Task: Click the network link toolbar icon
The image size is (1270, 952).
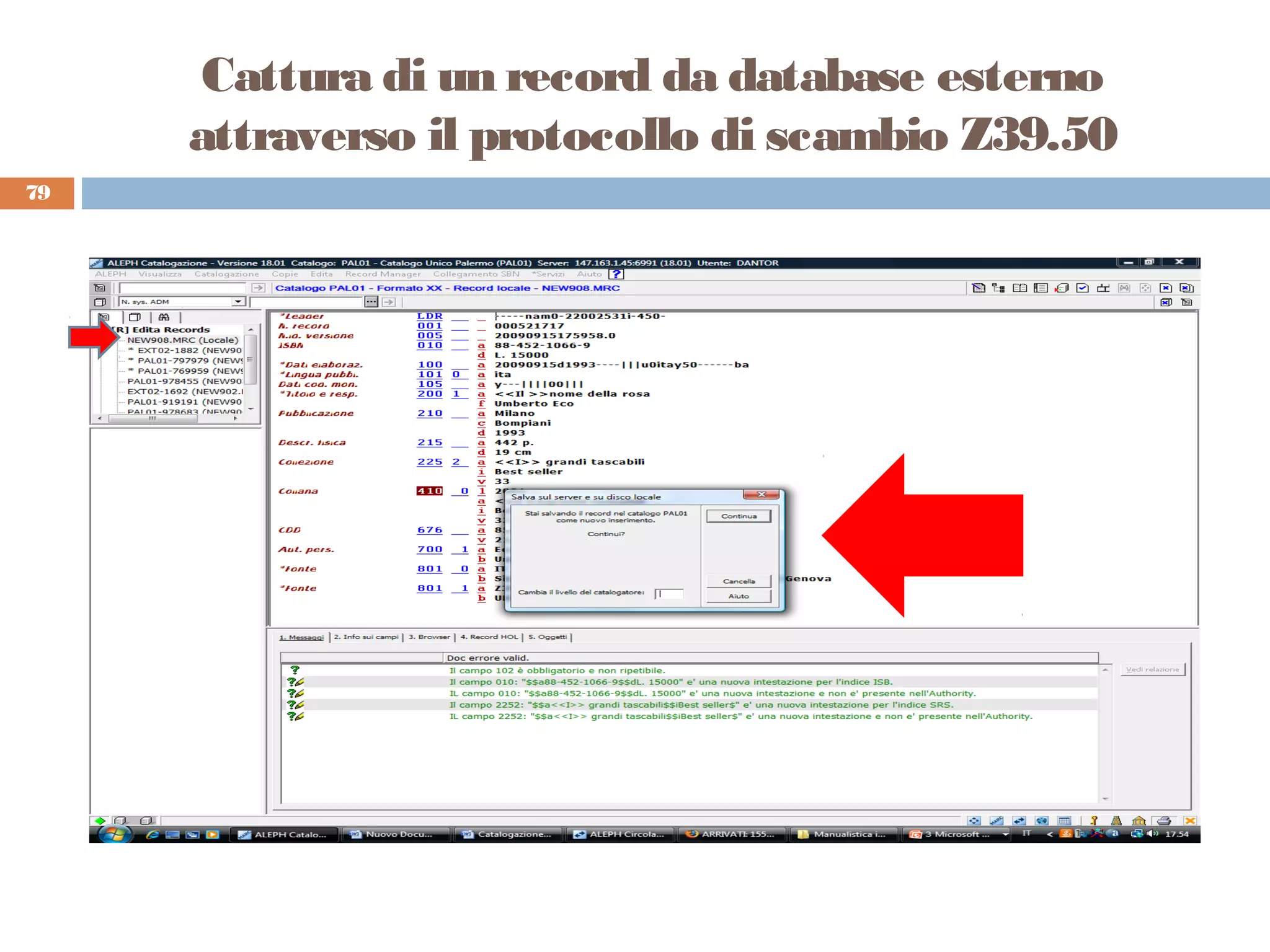Action: coord(1103,288)
